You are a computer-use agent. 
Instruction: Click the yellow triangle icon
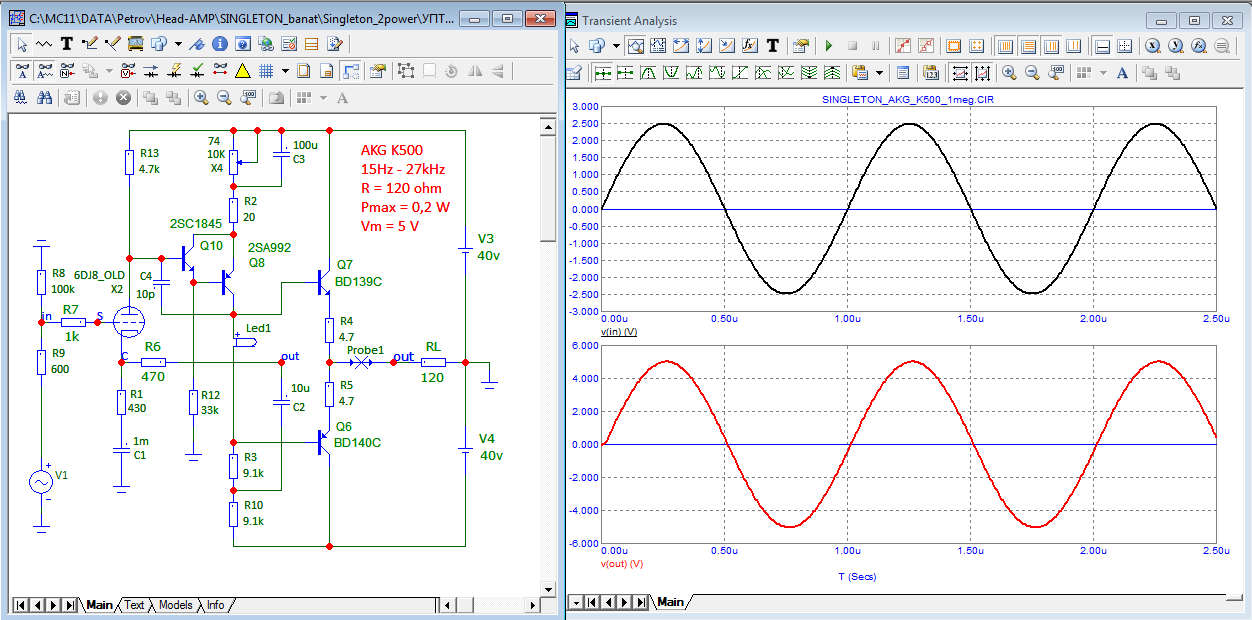242,71
